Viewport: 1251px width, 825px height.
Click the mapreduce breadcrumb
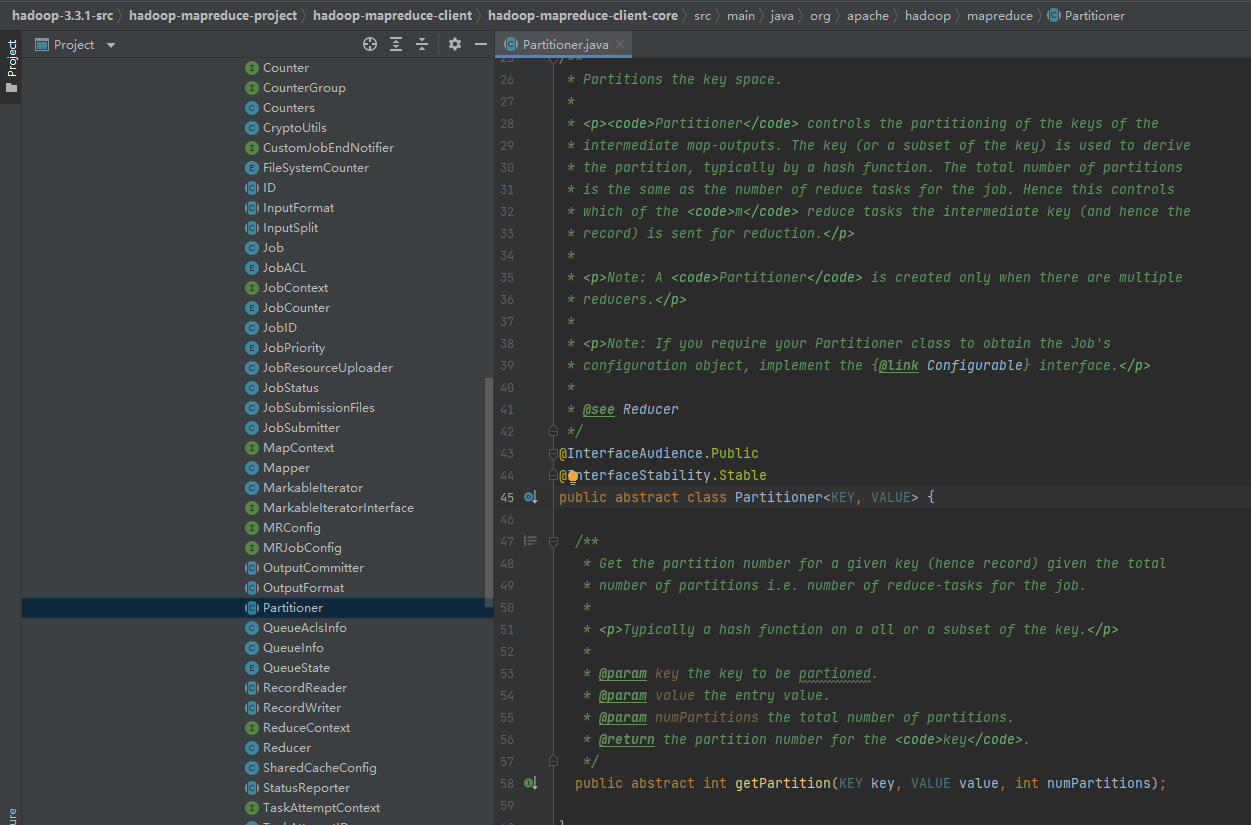click(1000, 15)
